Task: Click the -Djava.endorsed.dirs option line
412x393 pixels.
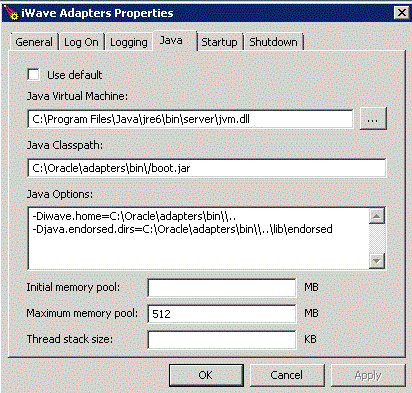Action: point(182,229)
